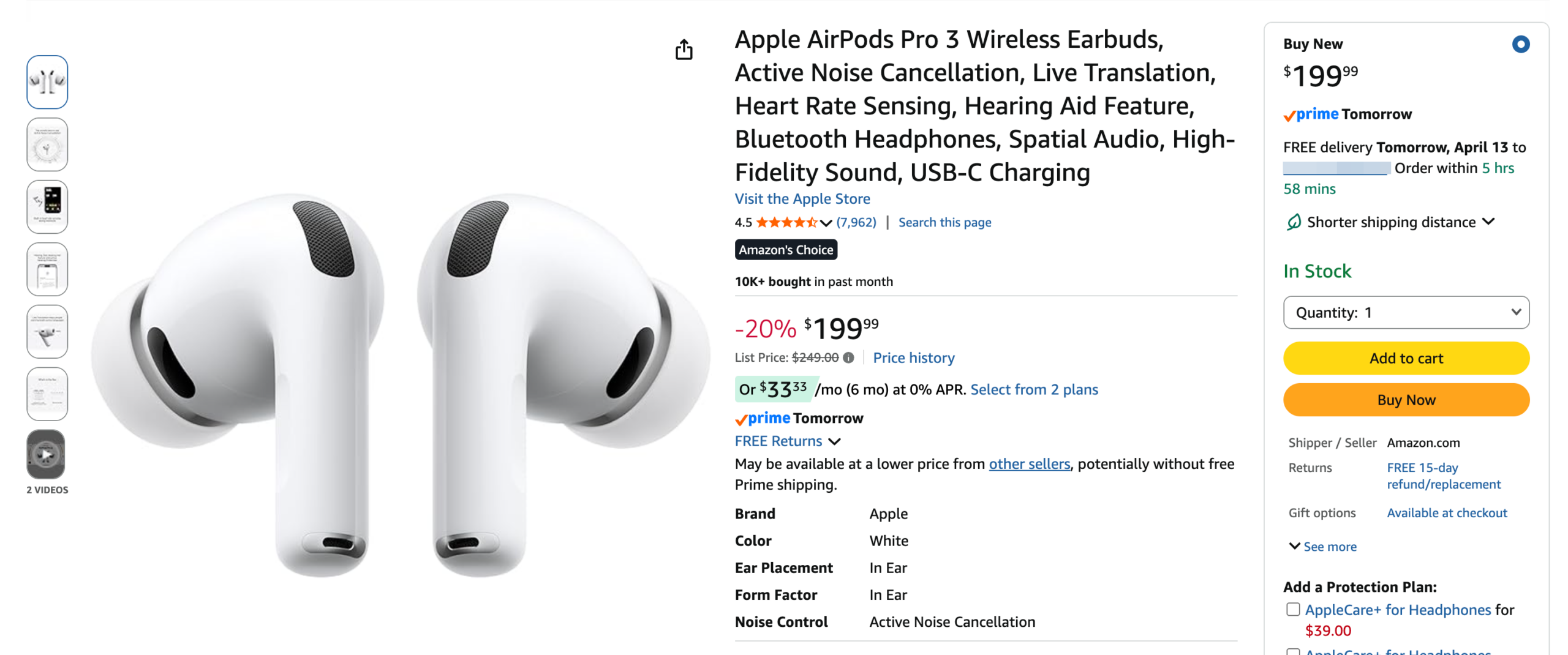This screenshot has height=655, width=1568.
Task: Click the leaf icon beside Shorter shipping distance
Action: (1293, 222)
